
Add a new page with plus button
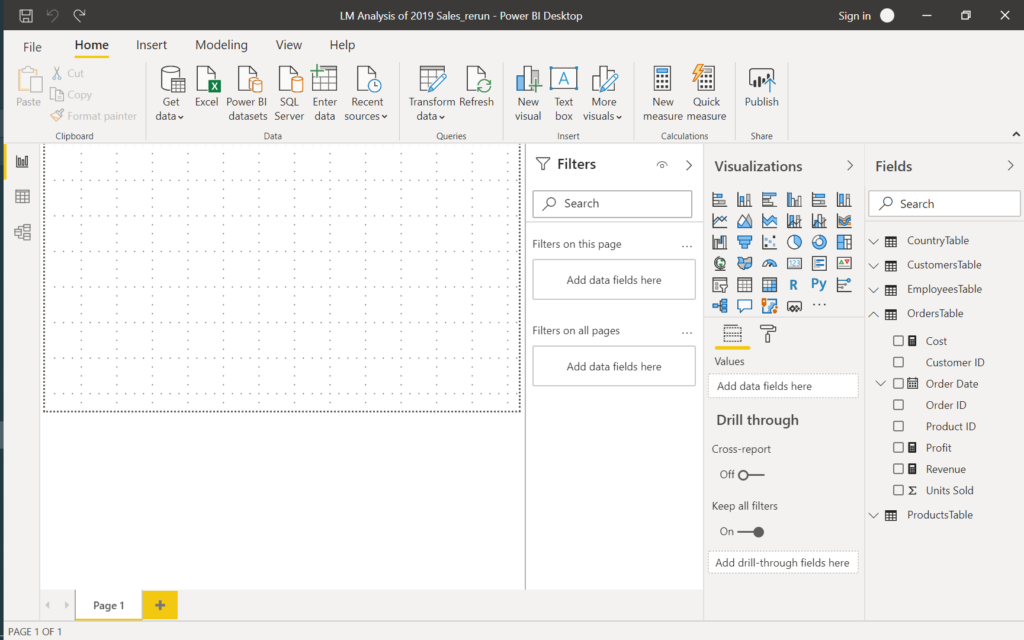click(x=160, y=605)
